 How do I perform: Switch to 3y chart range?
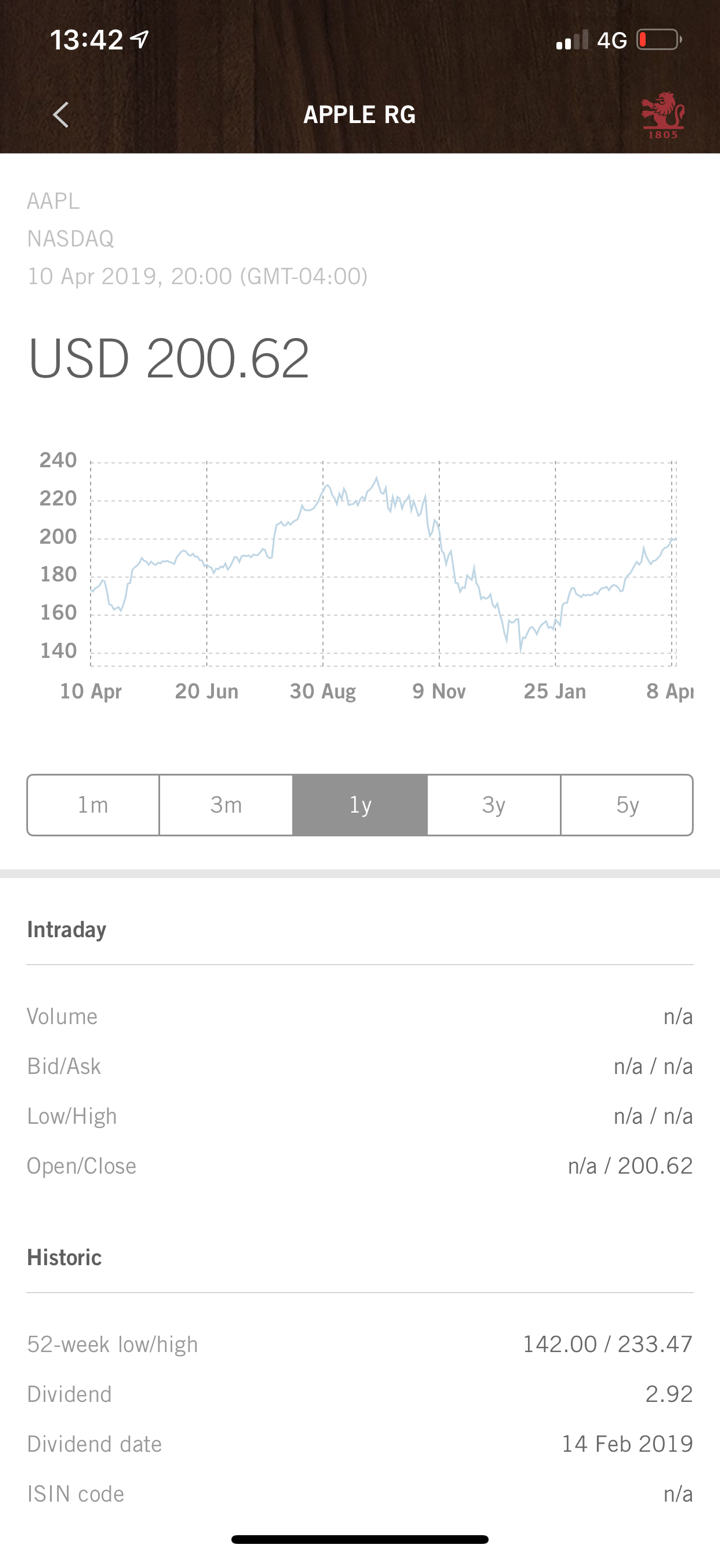pos(494,805)
